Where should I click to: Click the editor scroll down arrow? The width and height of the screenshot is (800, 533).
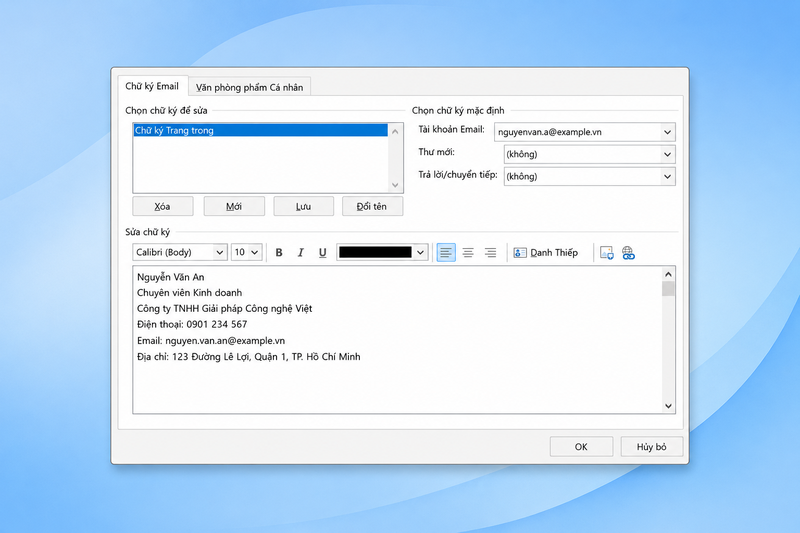tap(668, 406)
